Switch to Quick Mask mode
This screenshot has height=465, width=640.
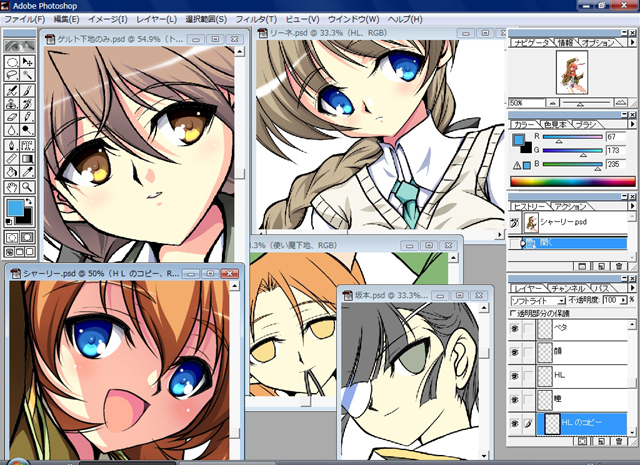(27, 238)
